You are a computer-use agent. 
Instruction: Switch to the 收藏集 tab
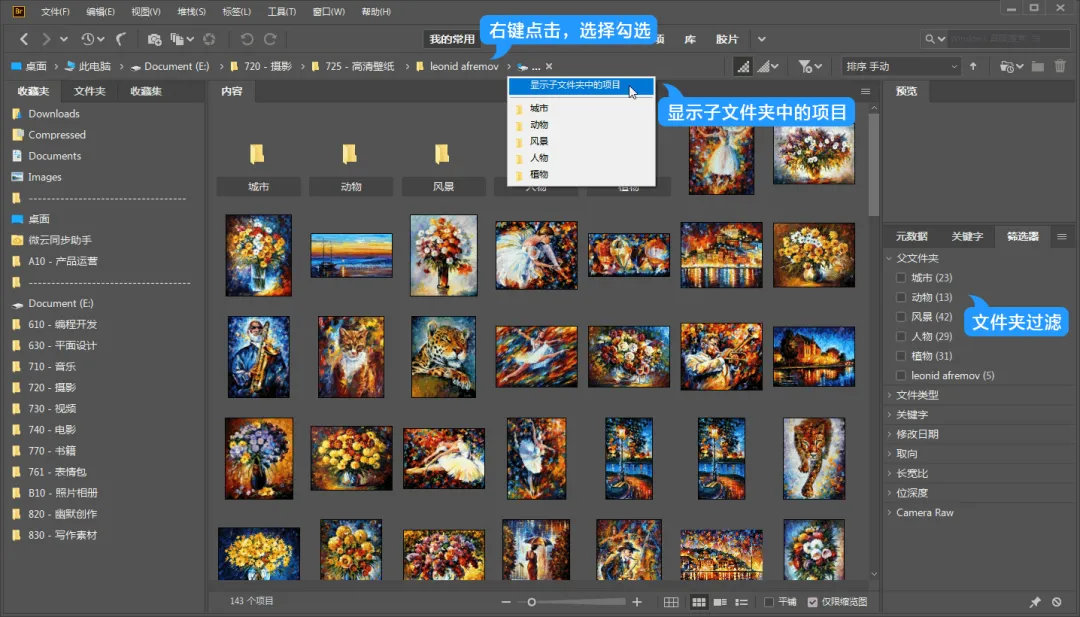click(146, 91)
